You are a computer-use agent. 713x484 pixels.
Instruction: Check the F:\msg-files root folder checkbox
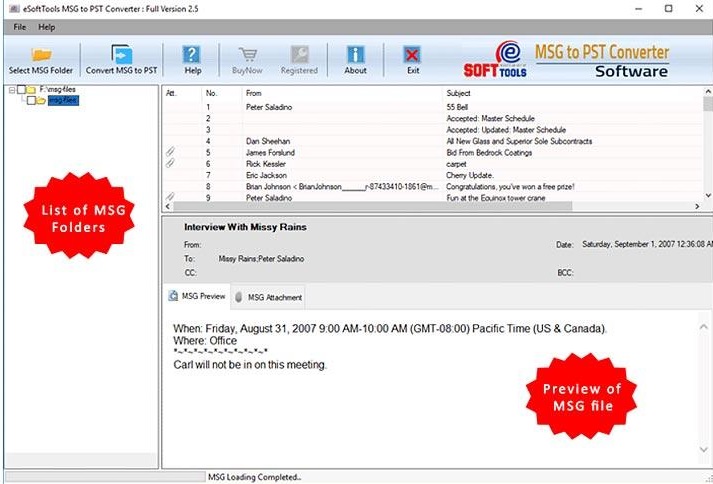[21, 90]
